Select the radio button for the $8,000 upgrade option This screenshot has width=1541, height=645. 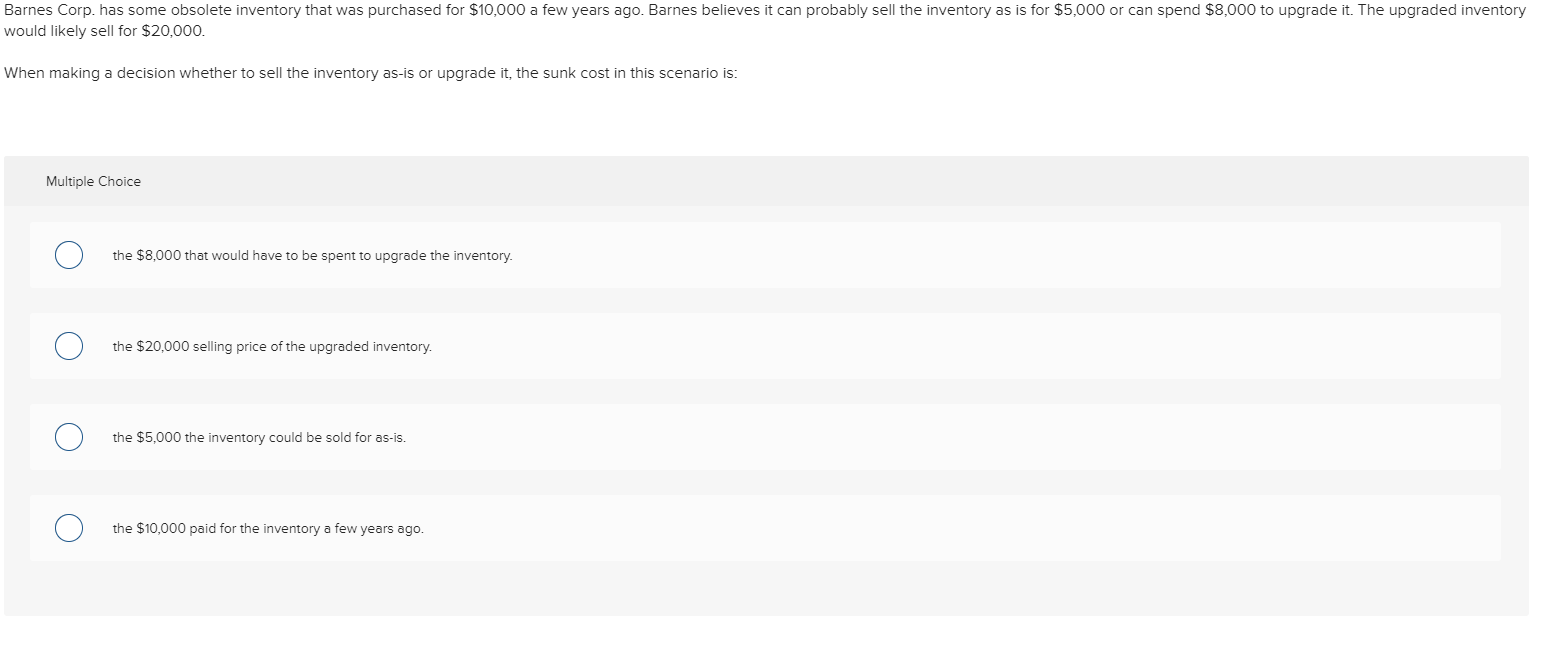(67, 256)
